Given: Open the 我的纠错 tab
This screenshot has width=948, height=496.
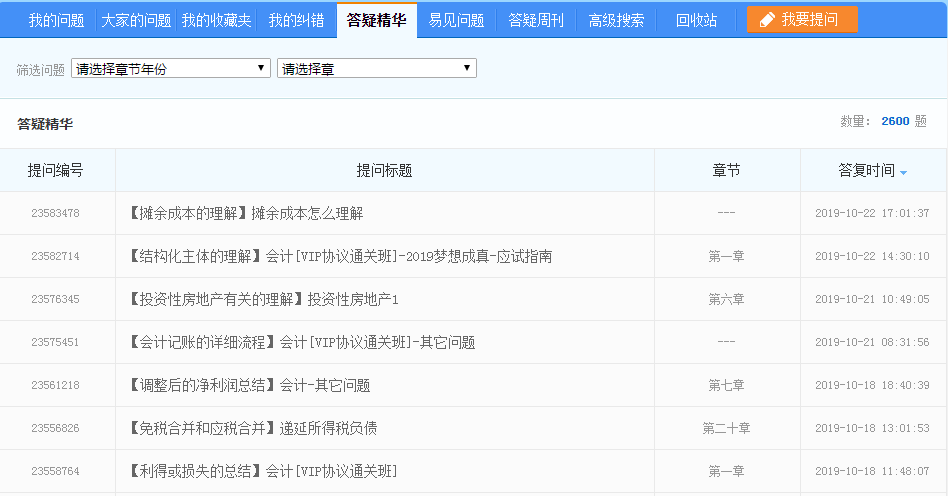Looking at the screenshot, I should pos(296,21).
